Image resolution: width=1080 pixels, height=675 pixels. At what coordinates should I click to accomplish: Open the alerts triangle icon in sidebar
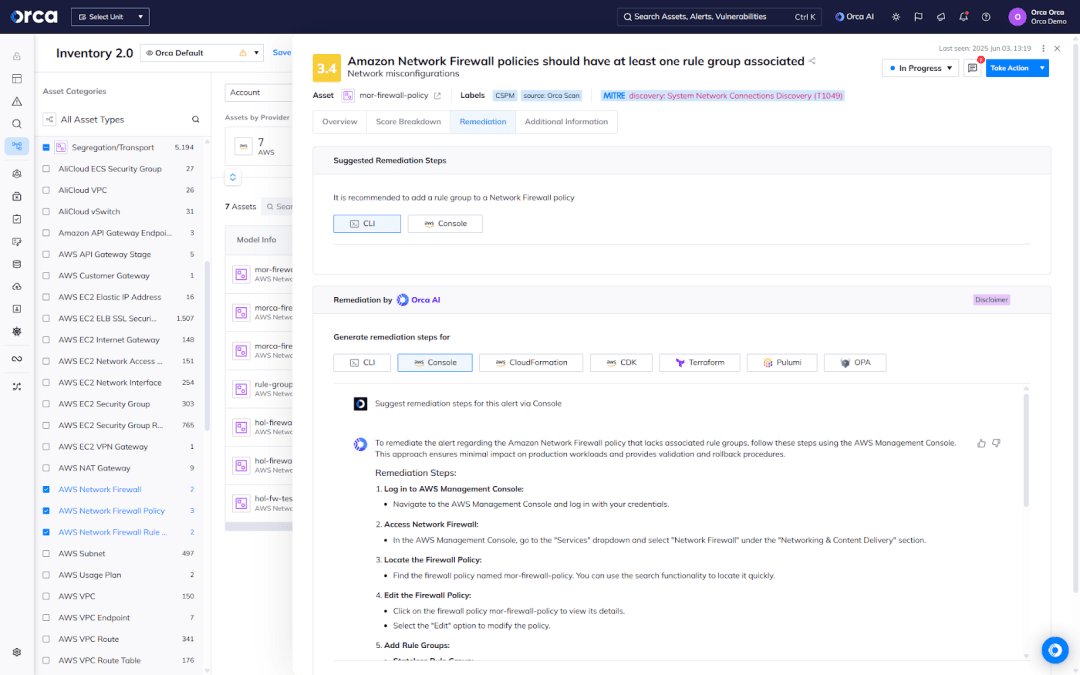click(17, 101)
